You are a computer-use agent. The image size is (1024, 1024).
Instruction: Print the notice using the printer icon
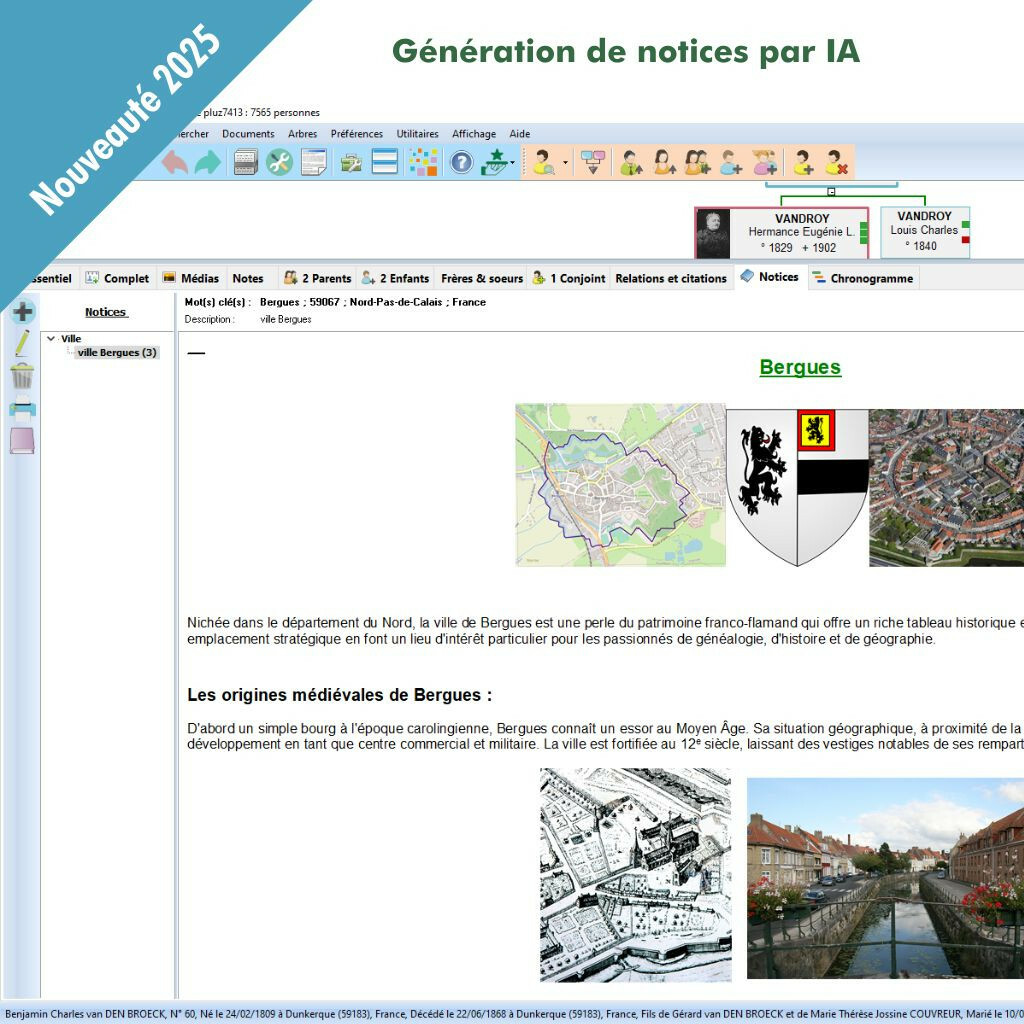pos(22,408)
